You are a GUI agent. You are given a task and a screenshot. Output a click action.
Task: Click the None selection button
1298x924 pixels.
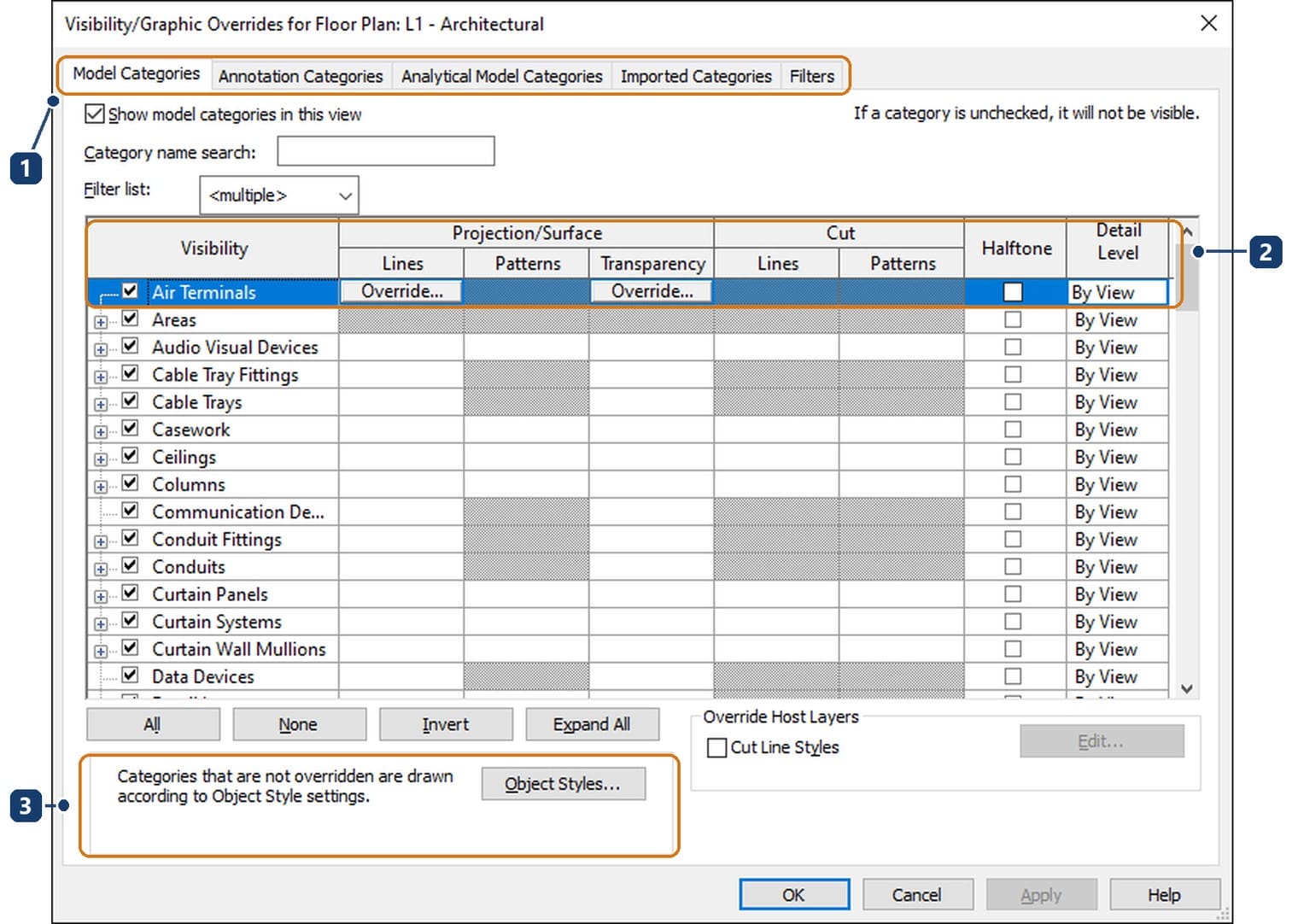[x=299, y=724]
